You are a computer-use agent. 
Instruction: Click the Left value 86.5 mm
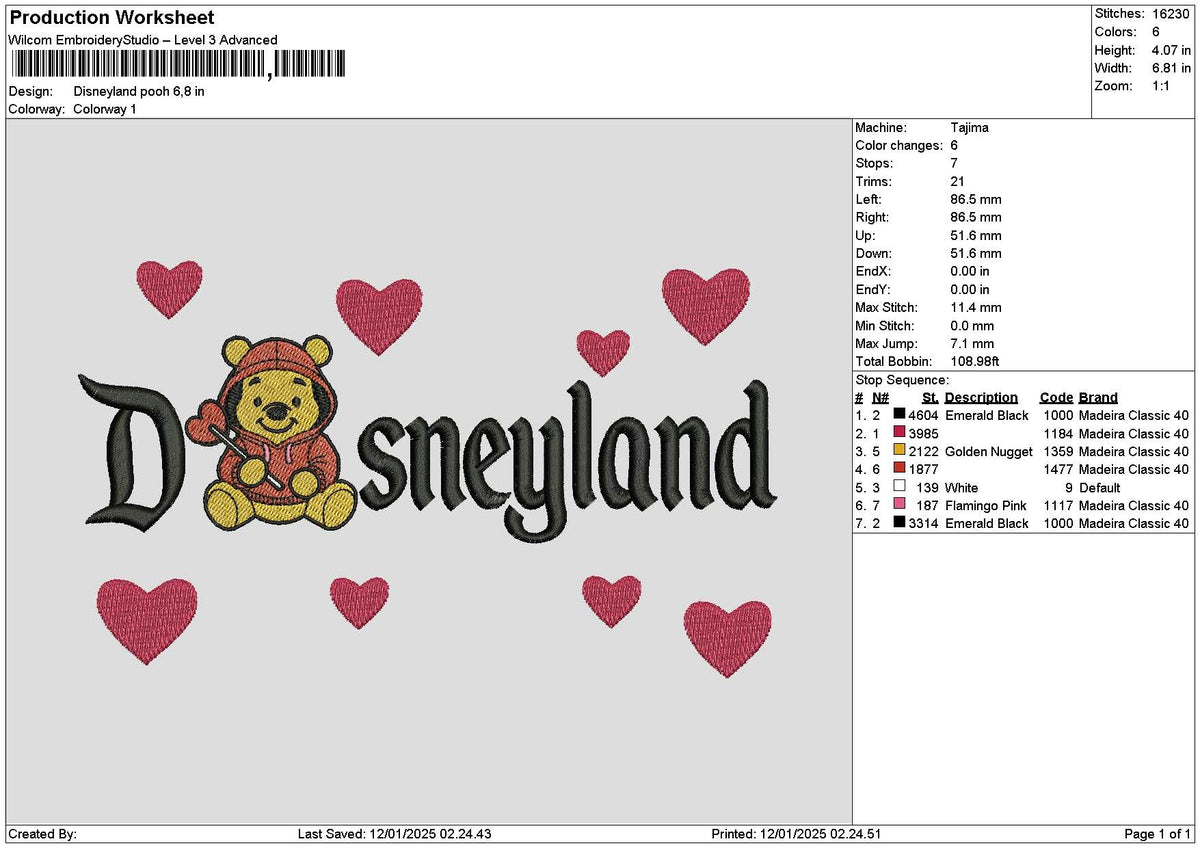point(976,200)
